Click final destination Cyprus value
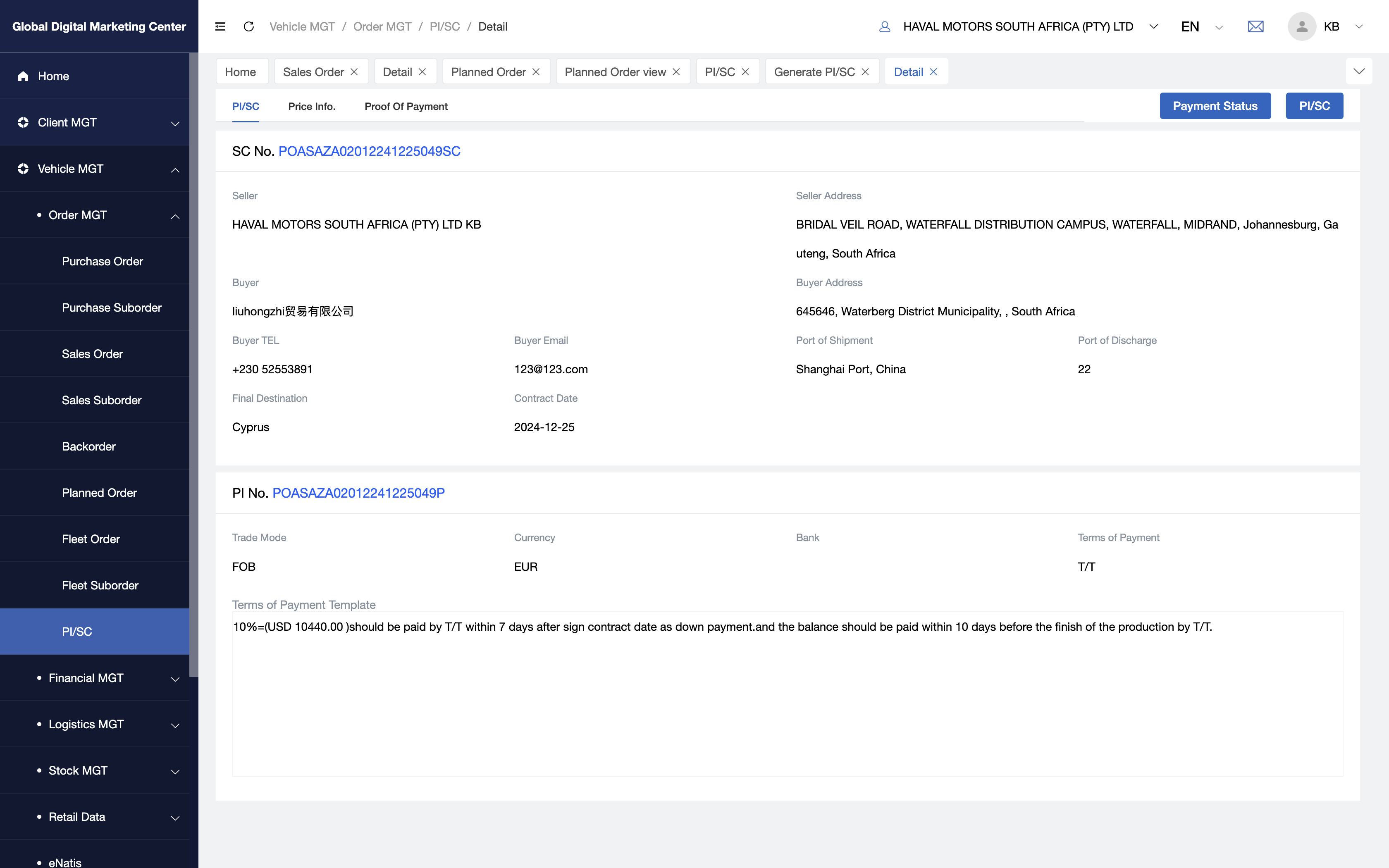The image size is (1389, 868). 250,427
